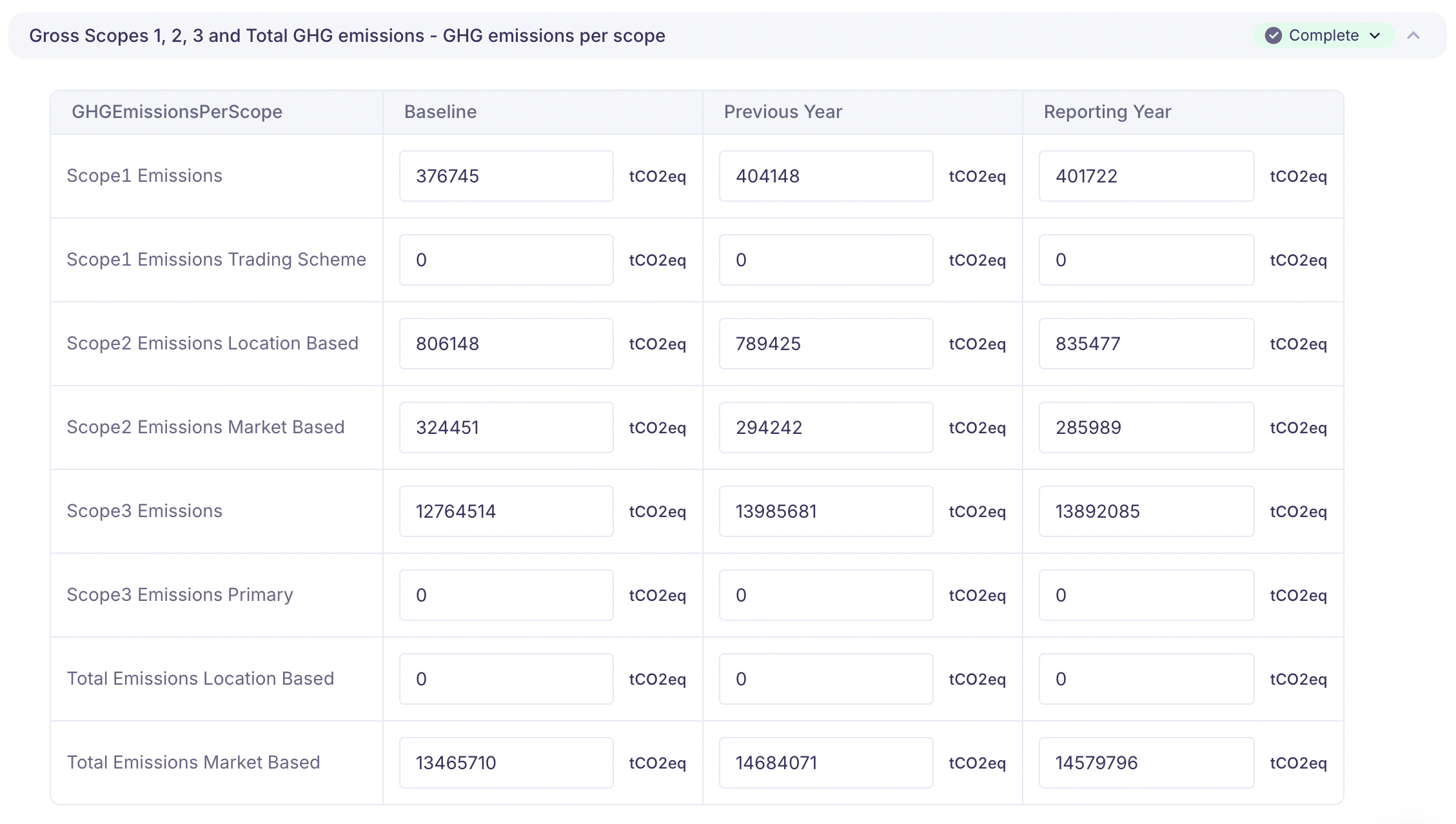Image resolution: width=1456 pixels, height=824 pixels.
Task: Collapse the GHG emissions per scope section
Action: [1413, 35]
